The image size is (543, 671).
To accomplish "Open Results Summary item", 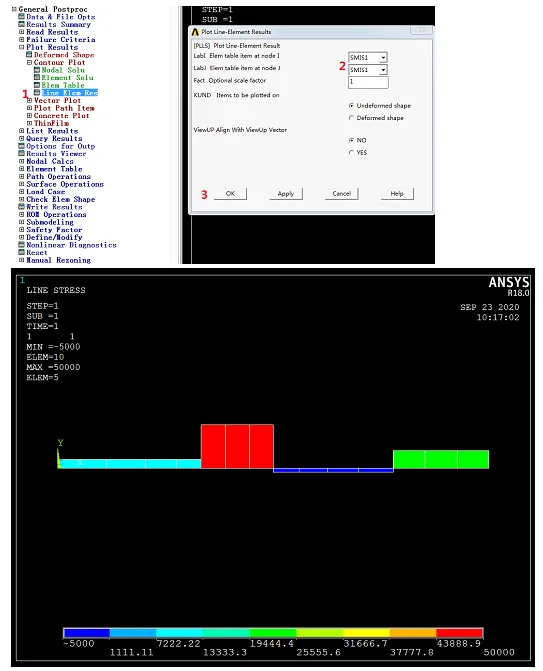I will point(58,24).
